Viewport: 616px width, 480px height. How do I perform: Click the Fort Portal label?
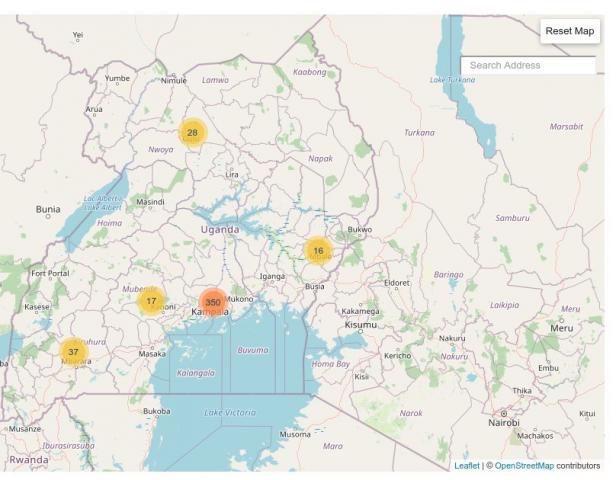pyautogui.click(x=50, y=273)
